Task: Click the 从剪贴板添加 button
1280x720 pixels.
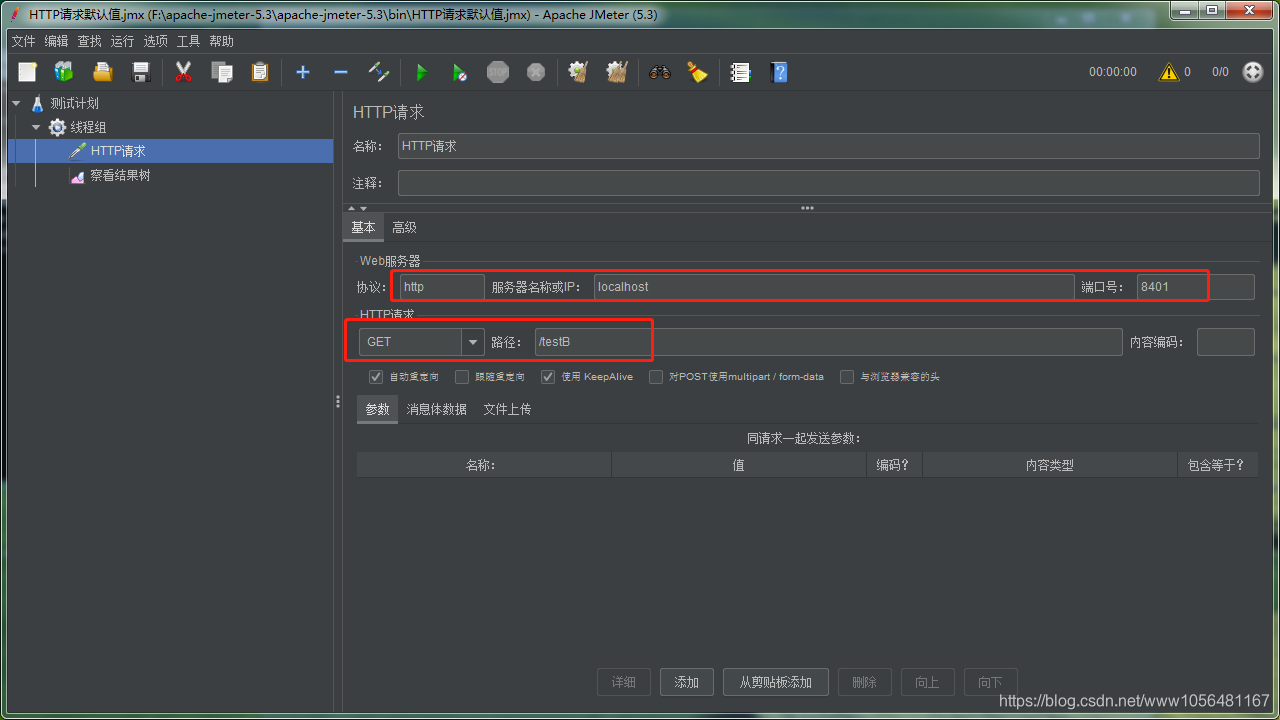Action: pyautogui.click(x=776, y=682)
